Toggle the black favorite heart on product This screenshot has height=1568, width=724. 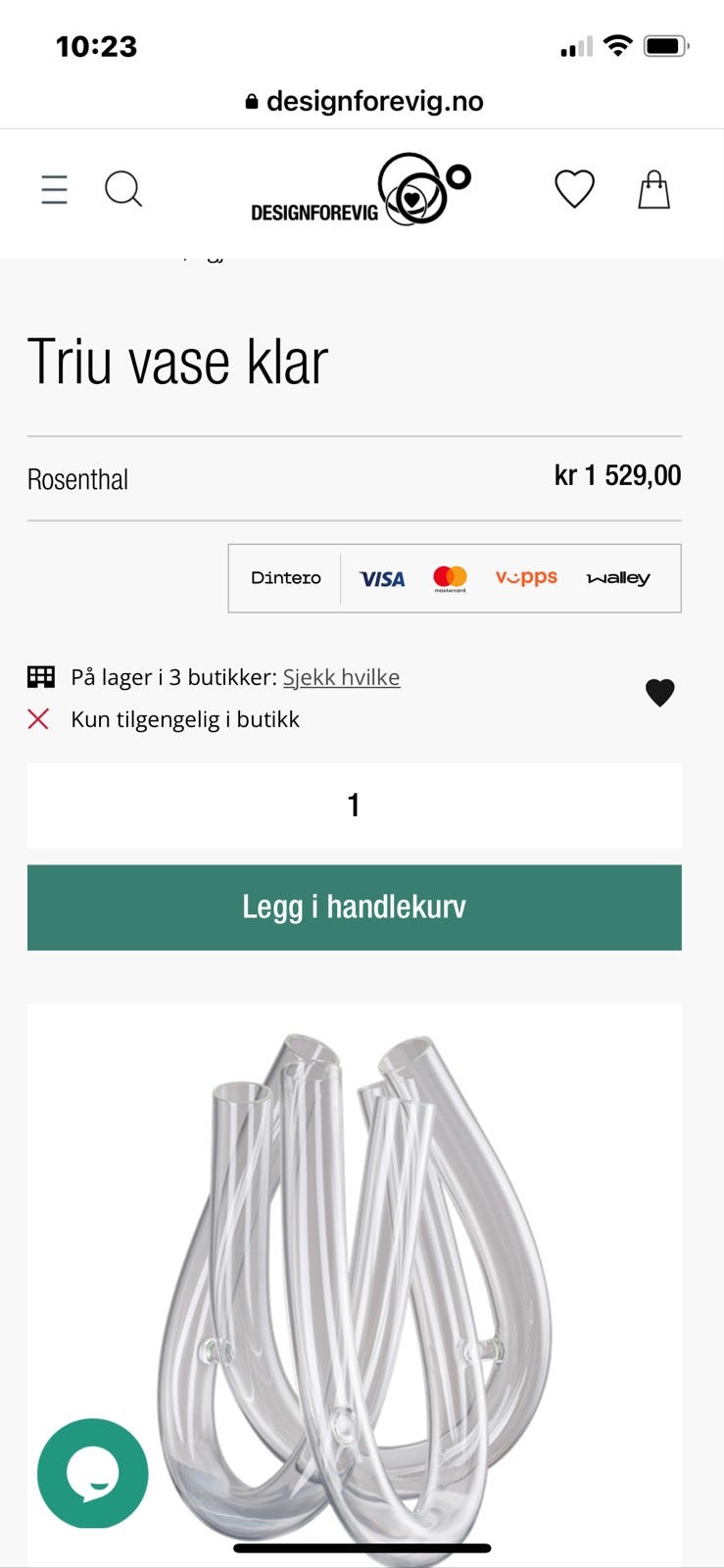(x=660, y=693)
